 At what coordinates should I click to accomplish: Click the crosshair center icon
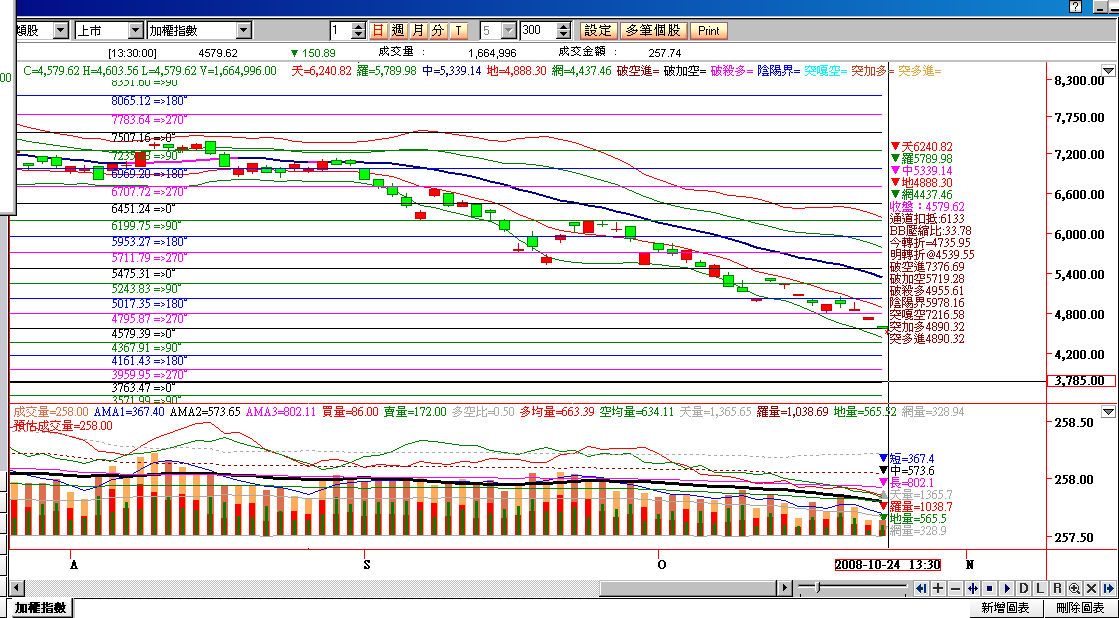tap(972, 588)
